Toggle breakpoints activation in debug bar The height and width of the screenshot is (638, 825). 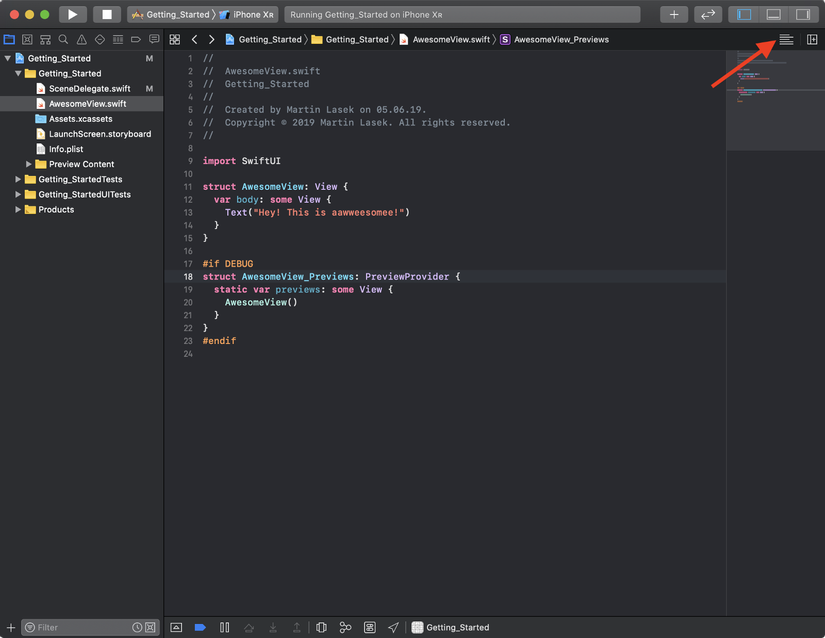(200, 627)
